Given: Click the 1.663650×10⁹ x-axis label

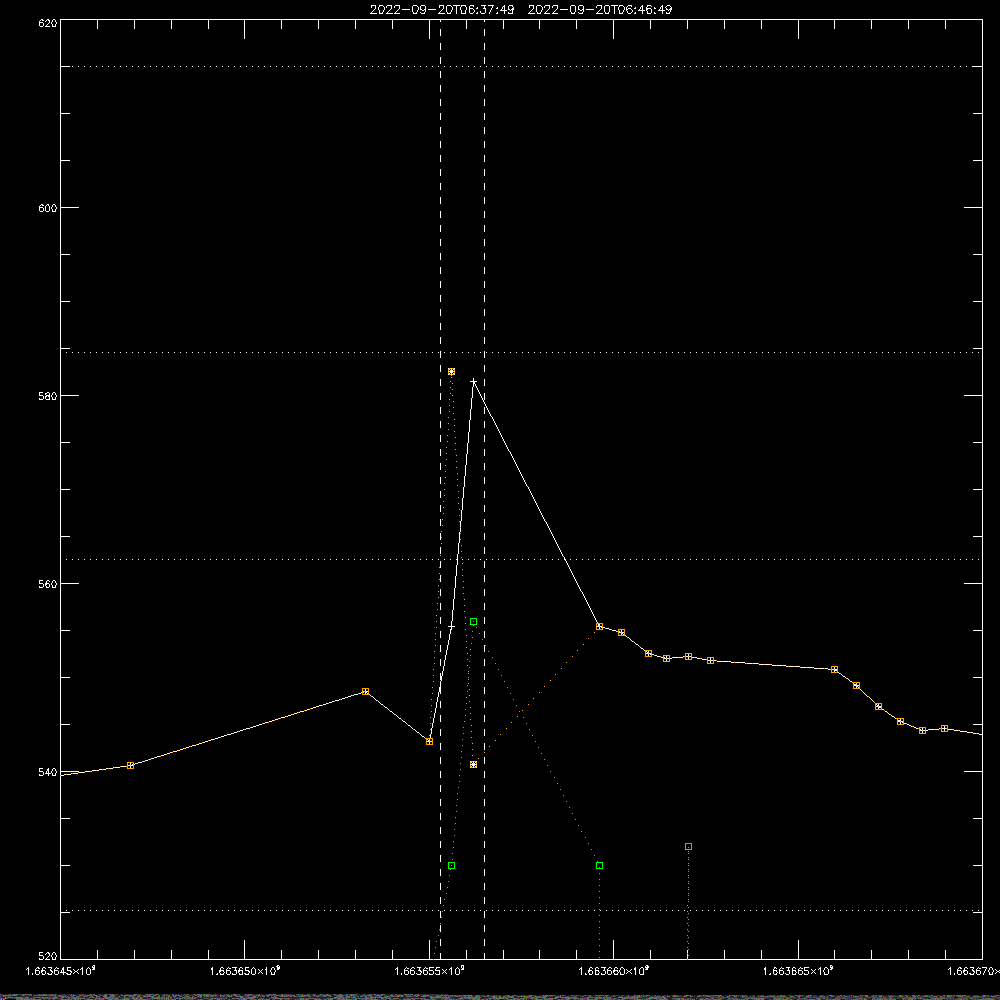Looking at the screenshot, I should pos(245,971).
